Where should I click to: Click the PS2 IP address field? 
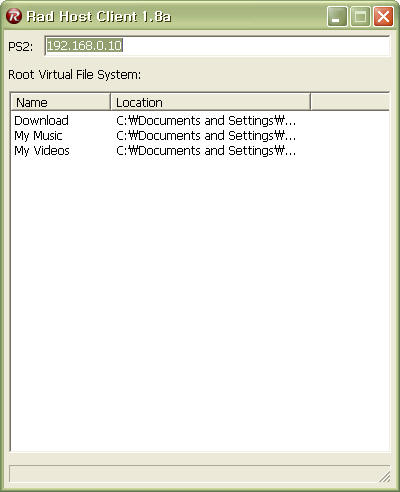[x=217, y=46]
